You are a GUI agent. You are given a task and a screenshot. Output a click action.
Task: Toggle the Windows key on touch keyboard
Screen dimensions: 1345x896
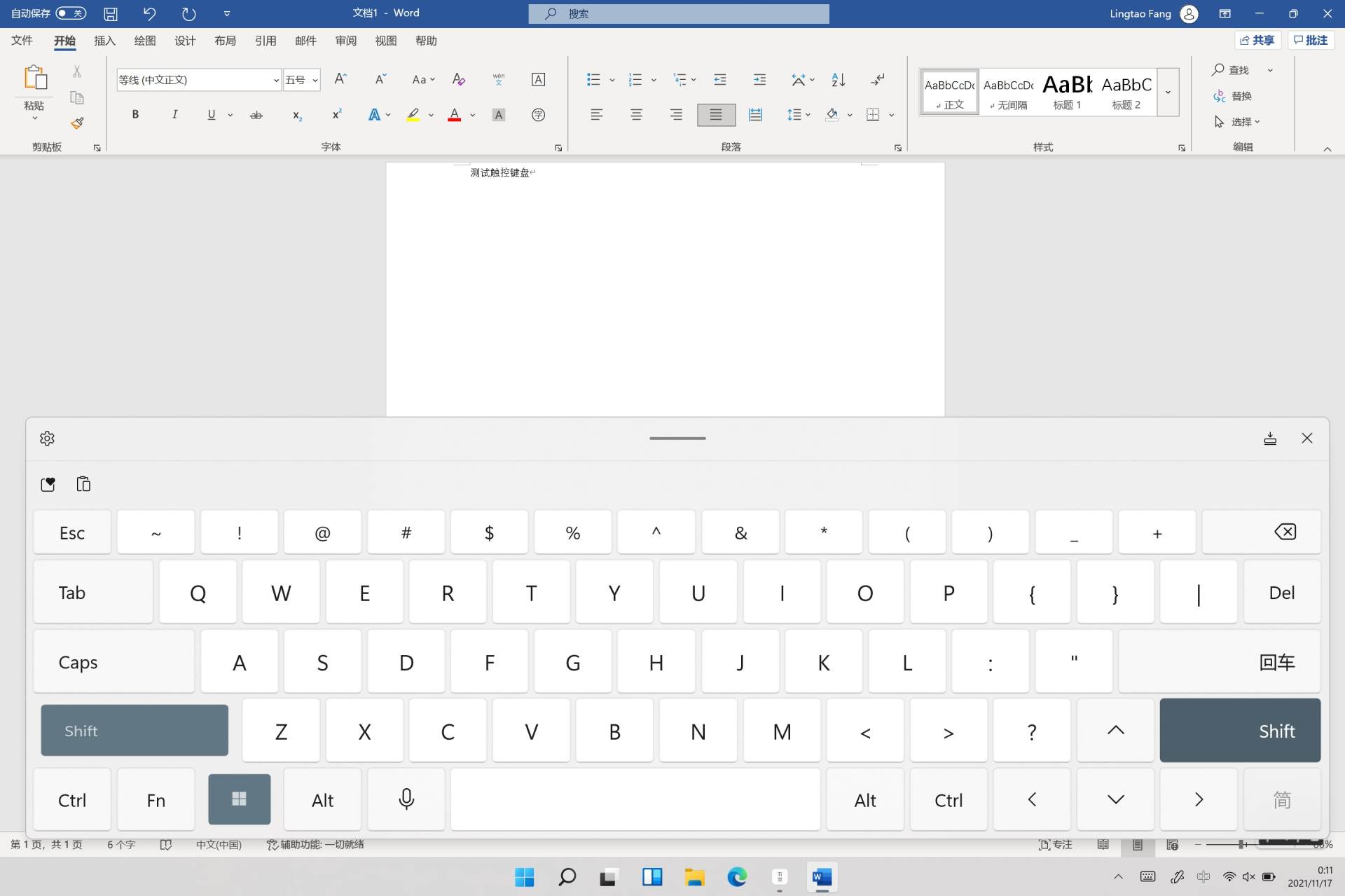tap(239, 799)
